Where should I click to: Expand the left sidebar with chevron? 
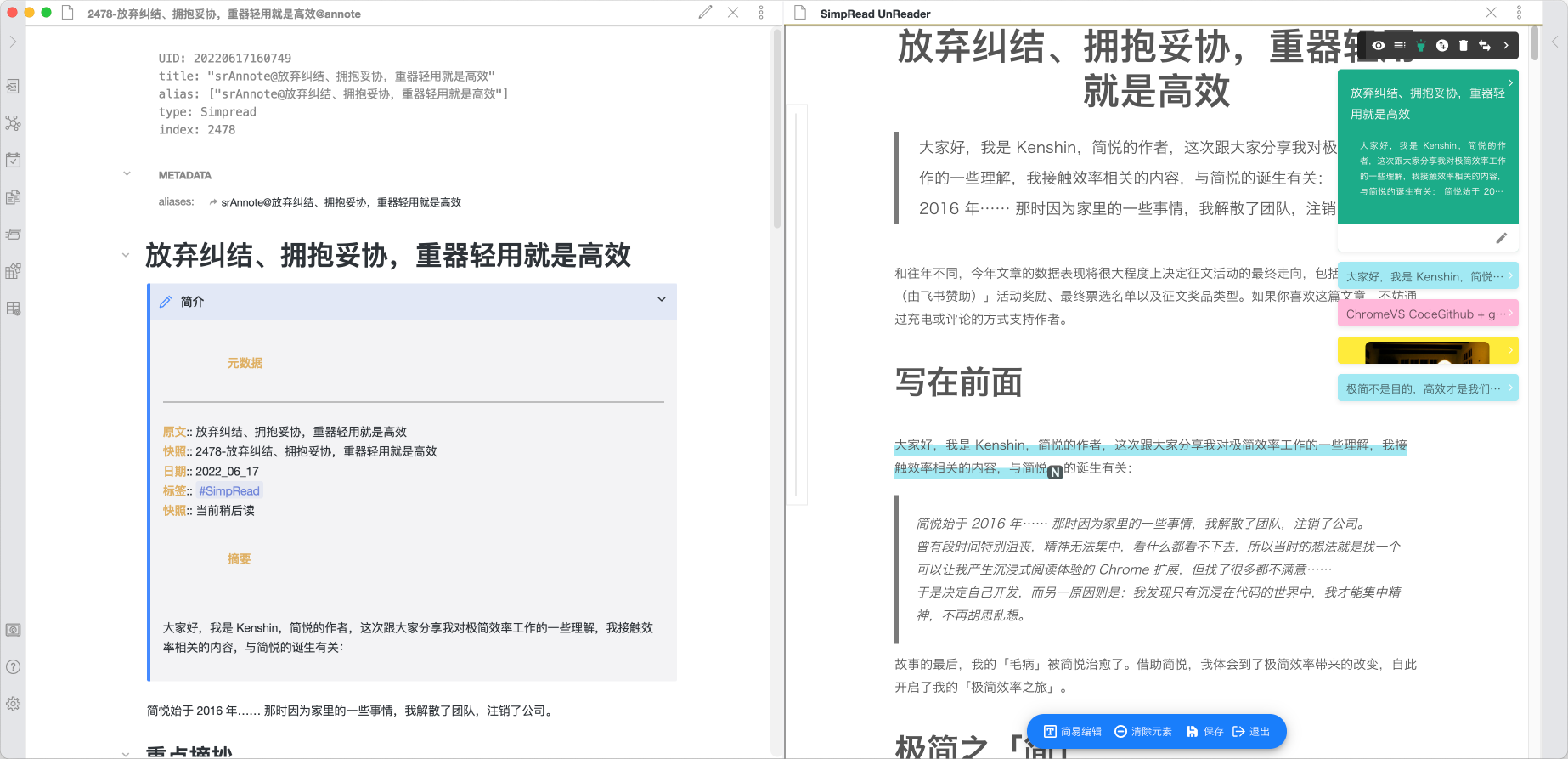13,42
